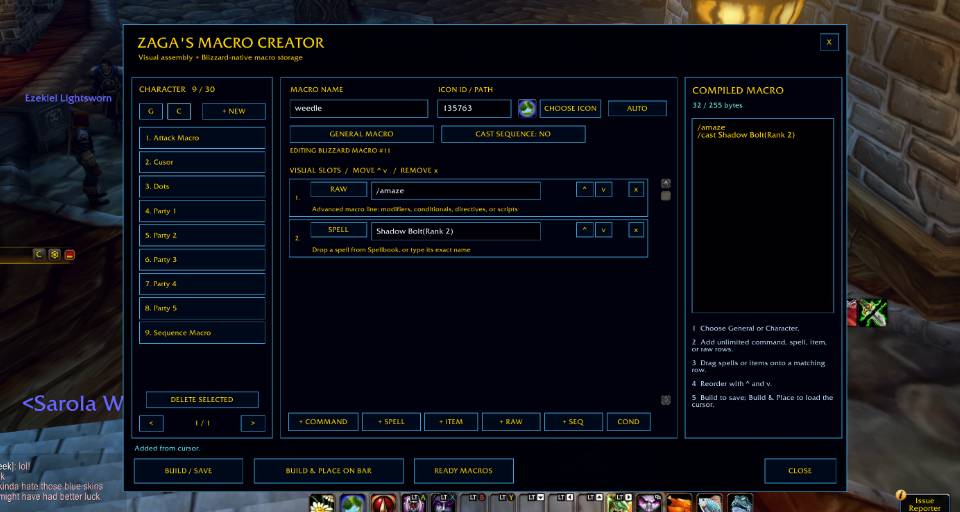Go to the previous macro list page
The width and height of the screenshot is (960, 512).
[151, 423]
